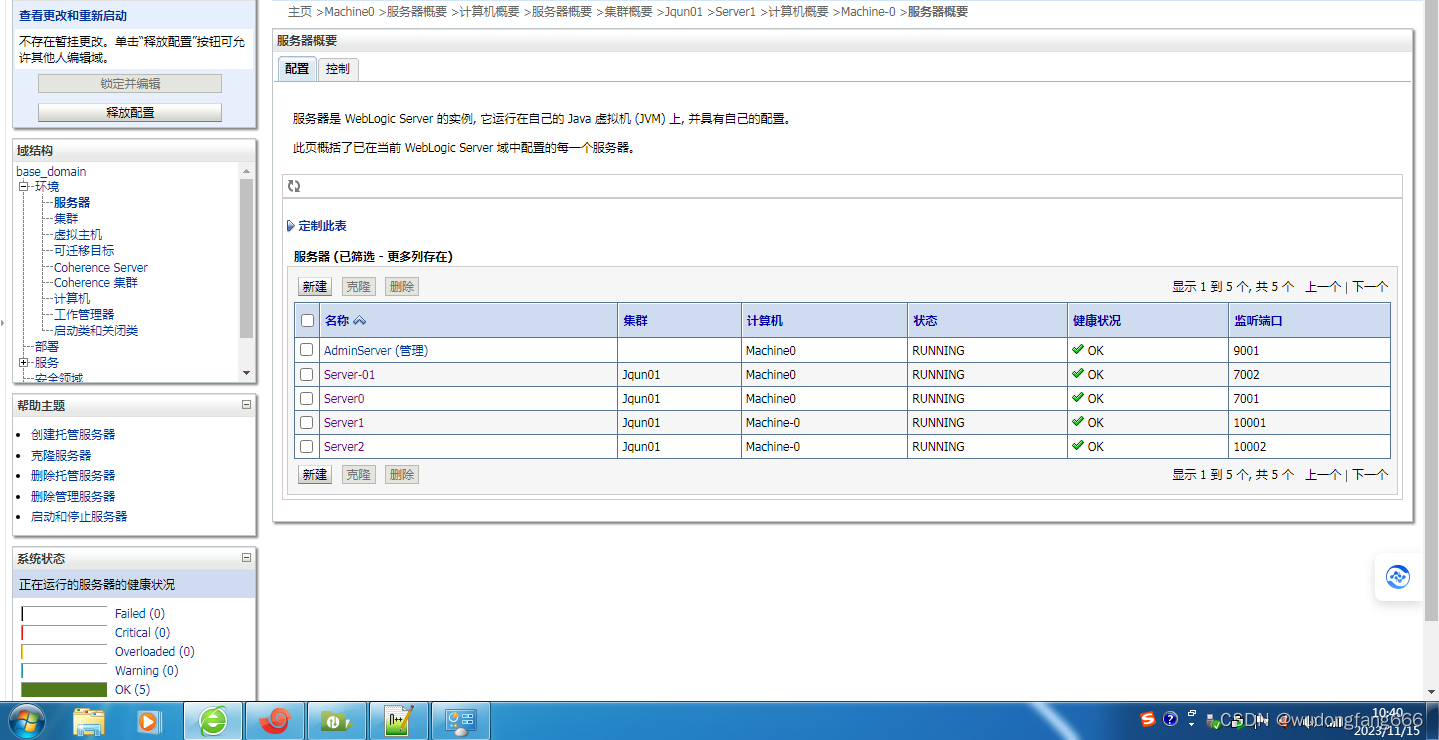Image resolution: width=1439 pixels, height=740 pixels.
Task: Open Machine-0 breadcrumb link
Action: pos(868,12)
